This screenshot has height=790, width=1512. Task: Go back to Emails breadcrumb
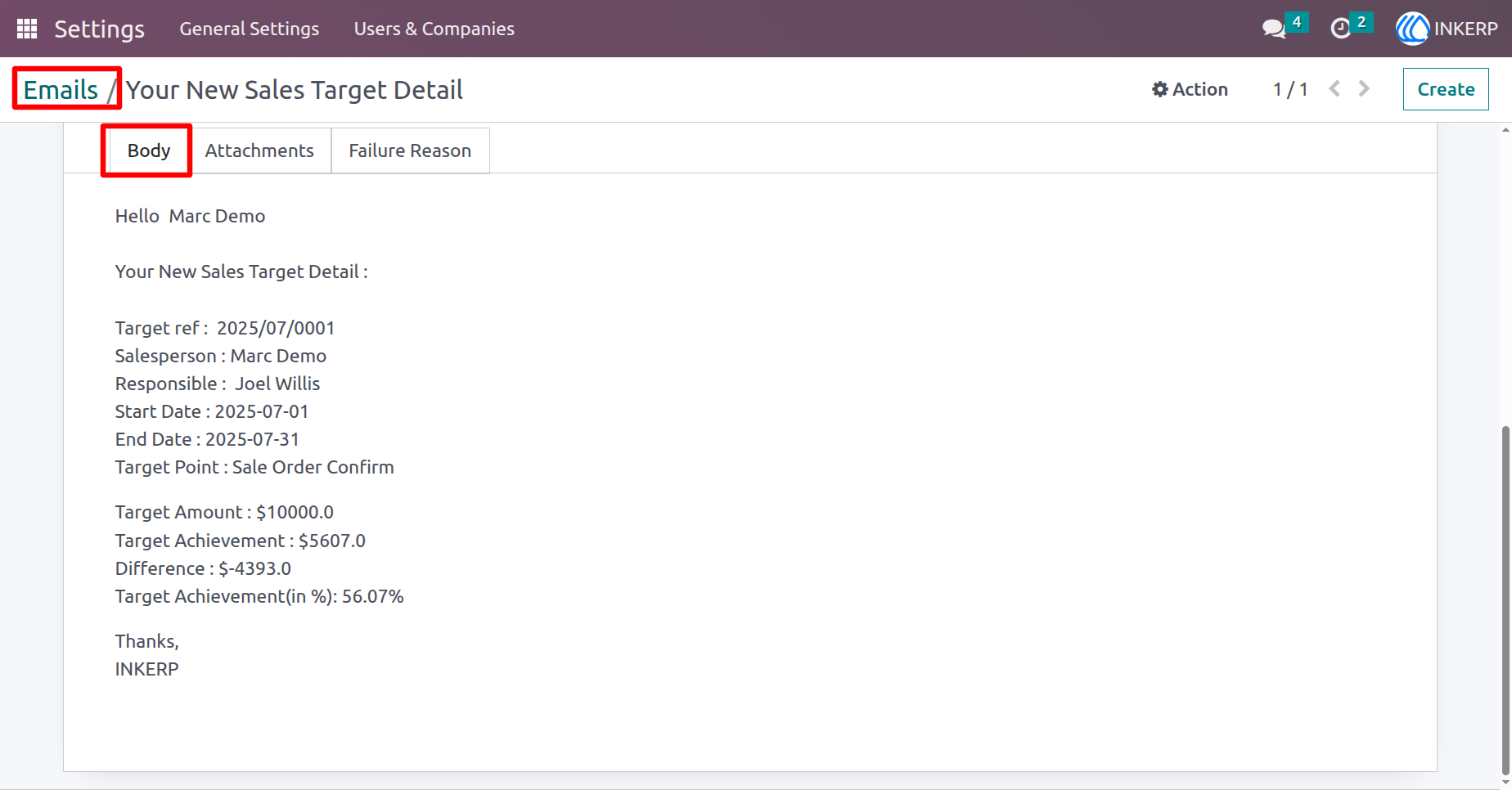click(x=61, y=89)
